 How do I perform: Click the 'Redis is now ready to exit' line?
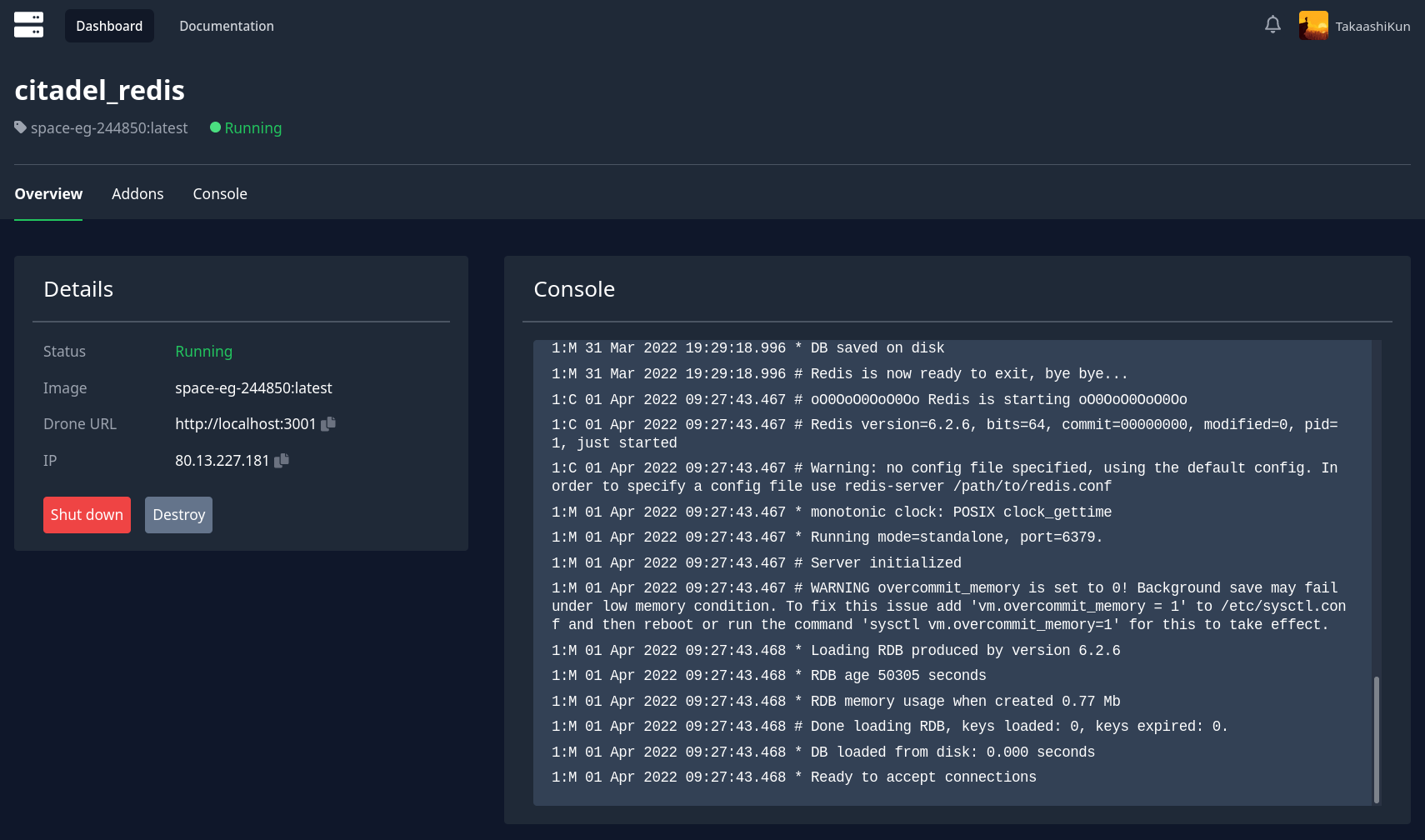point(840,374)
